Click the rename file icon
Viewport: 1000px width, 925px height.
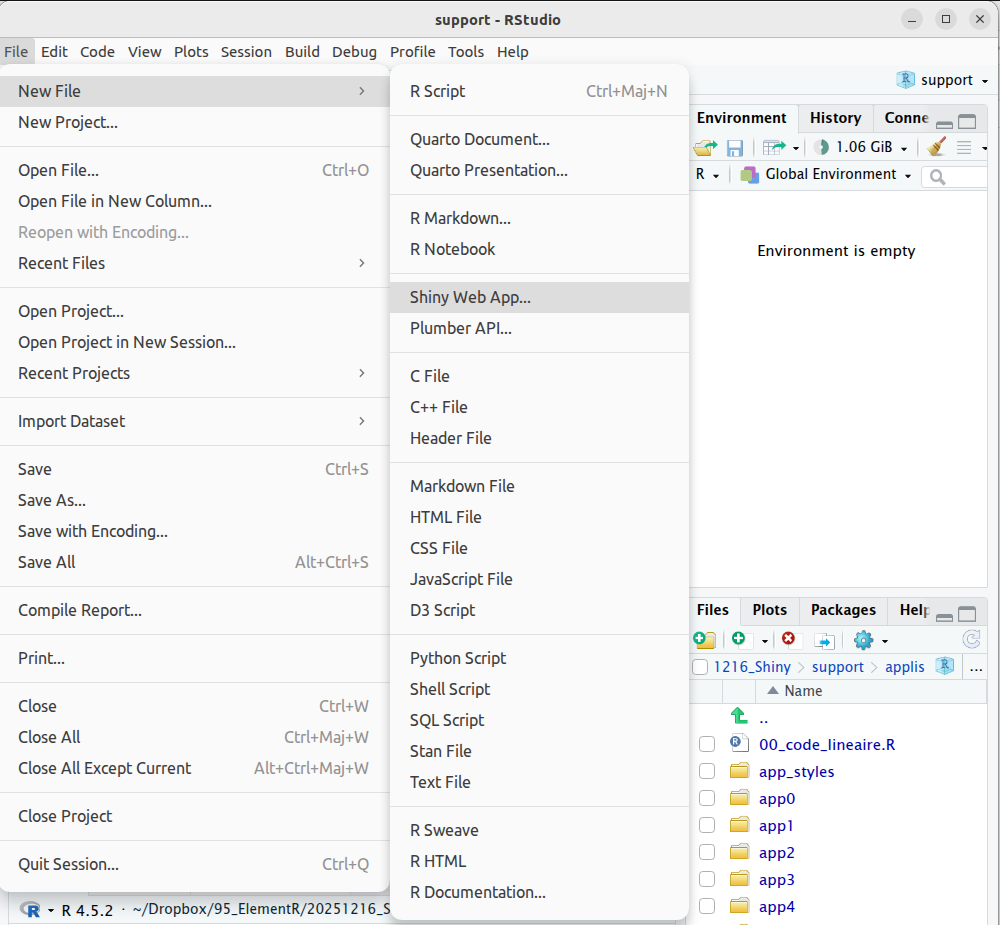click(x=824, y=640)
